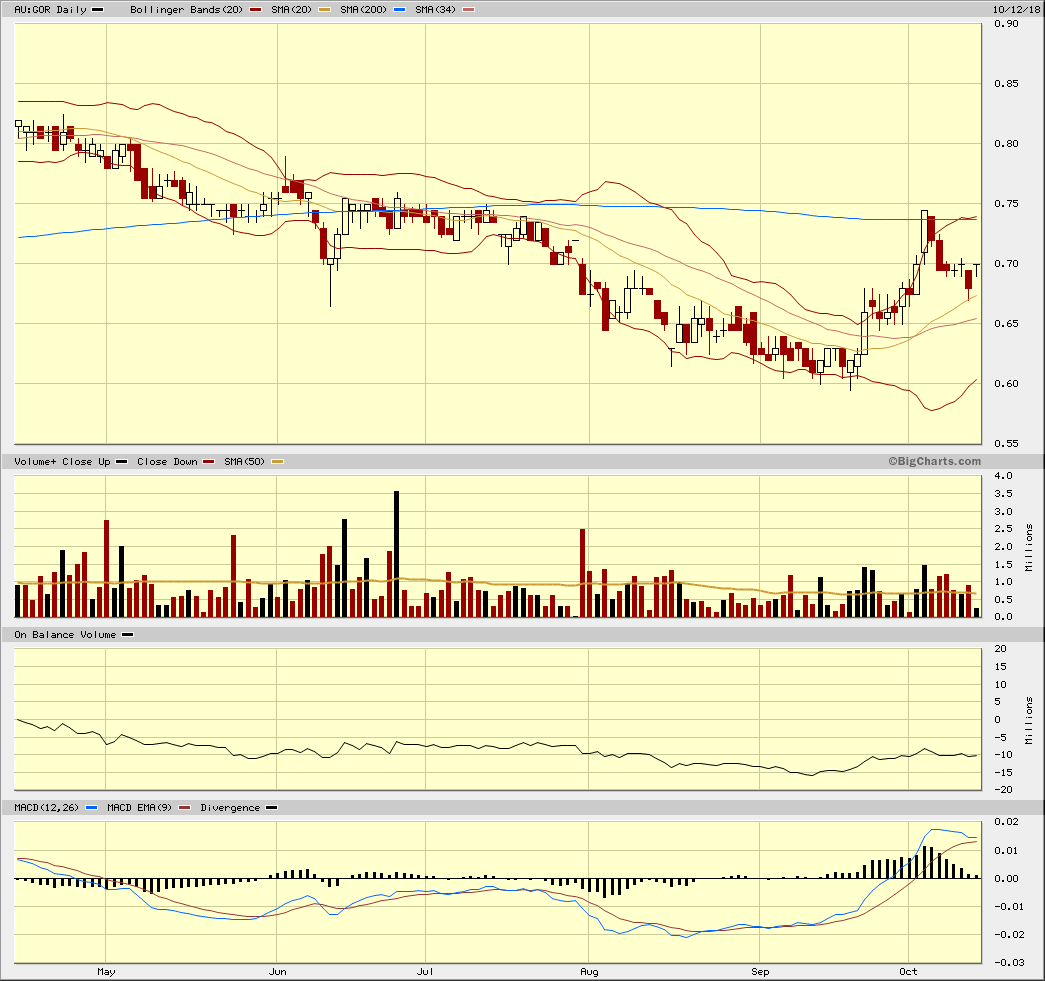Click the Oct month label
The image size is (1045, 981).
908,972
